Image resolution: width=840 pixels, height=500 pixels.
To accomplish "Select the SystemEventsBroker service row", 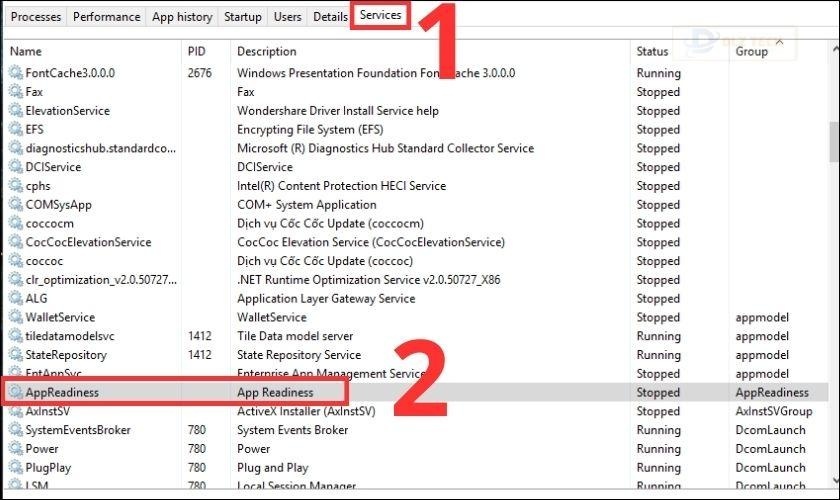I will [x=78, y=430].
